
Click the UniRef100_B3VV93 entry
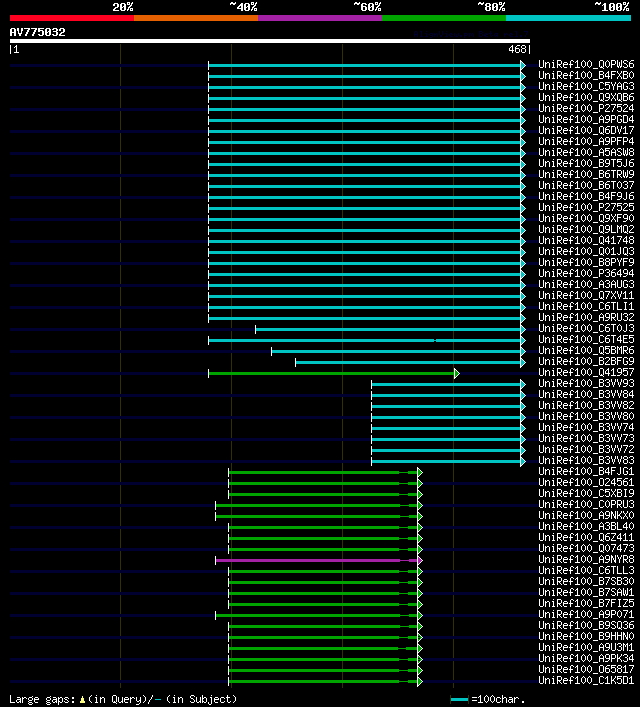click(x=586, y=383)
